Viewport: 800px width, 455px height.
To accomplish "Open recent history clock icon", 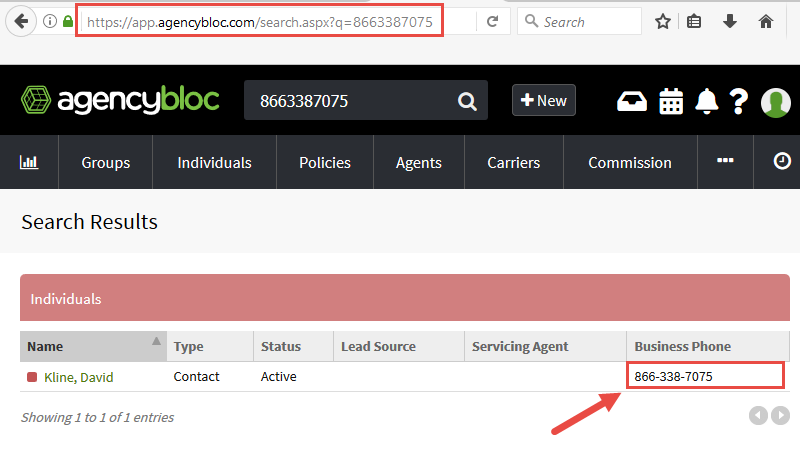I will 782,161.
